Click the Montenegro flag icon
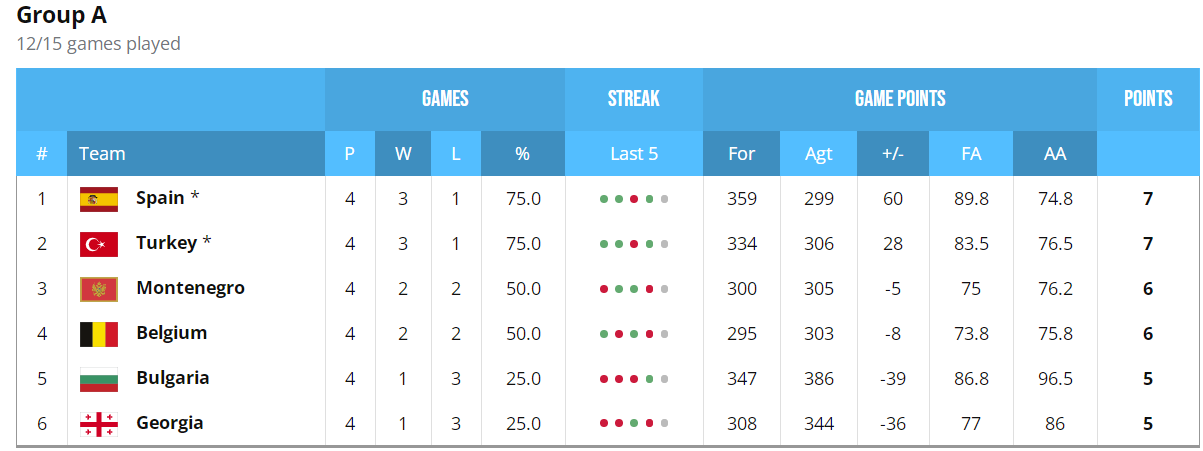The width and height of the screenshot is (1203, 451). [x=99, y=289]
